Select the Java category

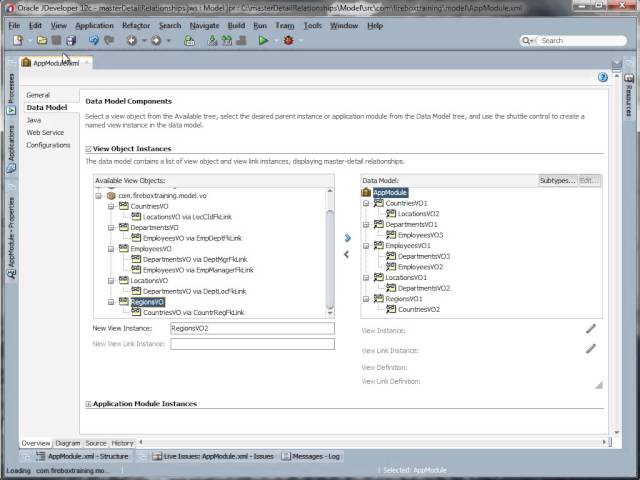coord(34,120)
